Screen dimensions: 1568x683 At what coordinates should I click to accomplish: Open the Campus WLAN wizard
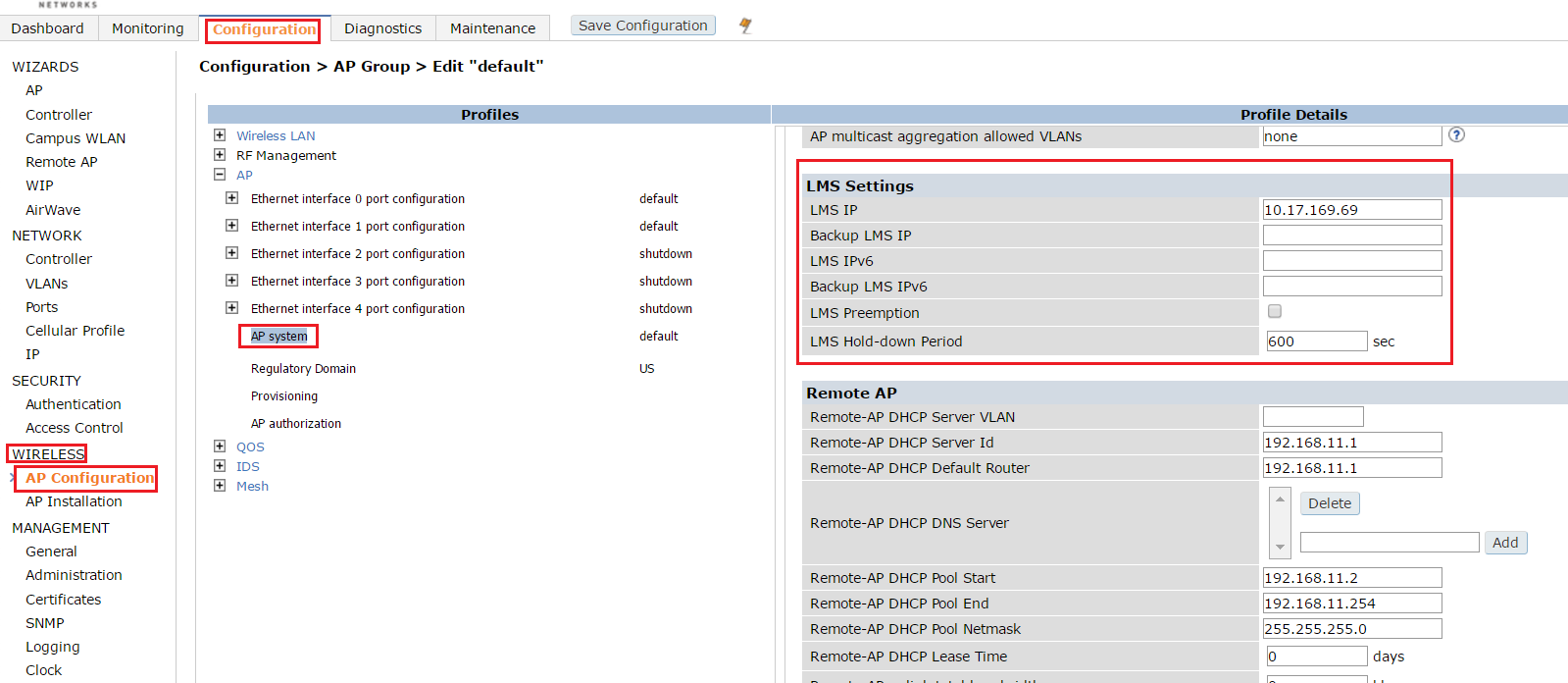click(x=76, y=138)
